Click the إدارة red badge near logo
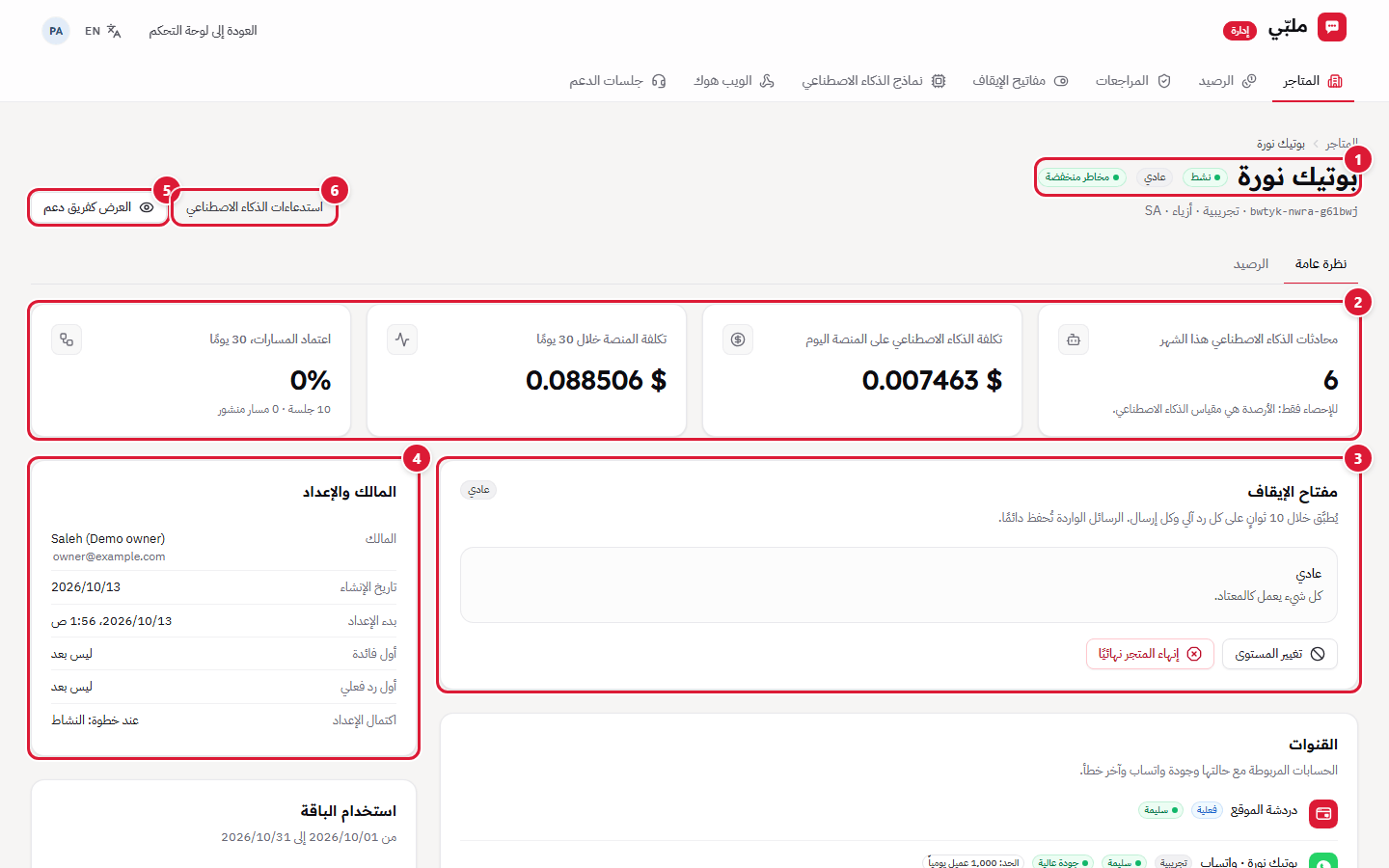 click(1239, 31)
